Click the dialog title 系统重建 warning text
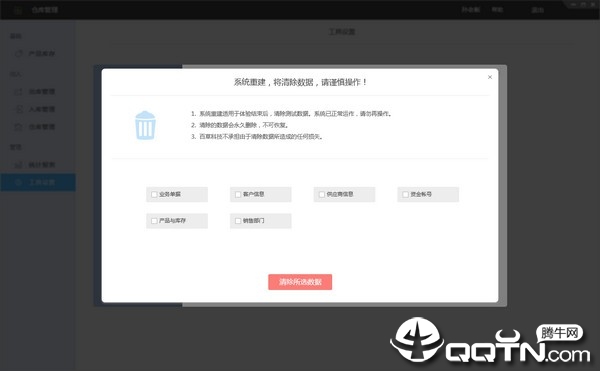The height and width of the screenshot is (371, 600). [x=300, y=82]
